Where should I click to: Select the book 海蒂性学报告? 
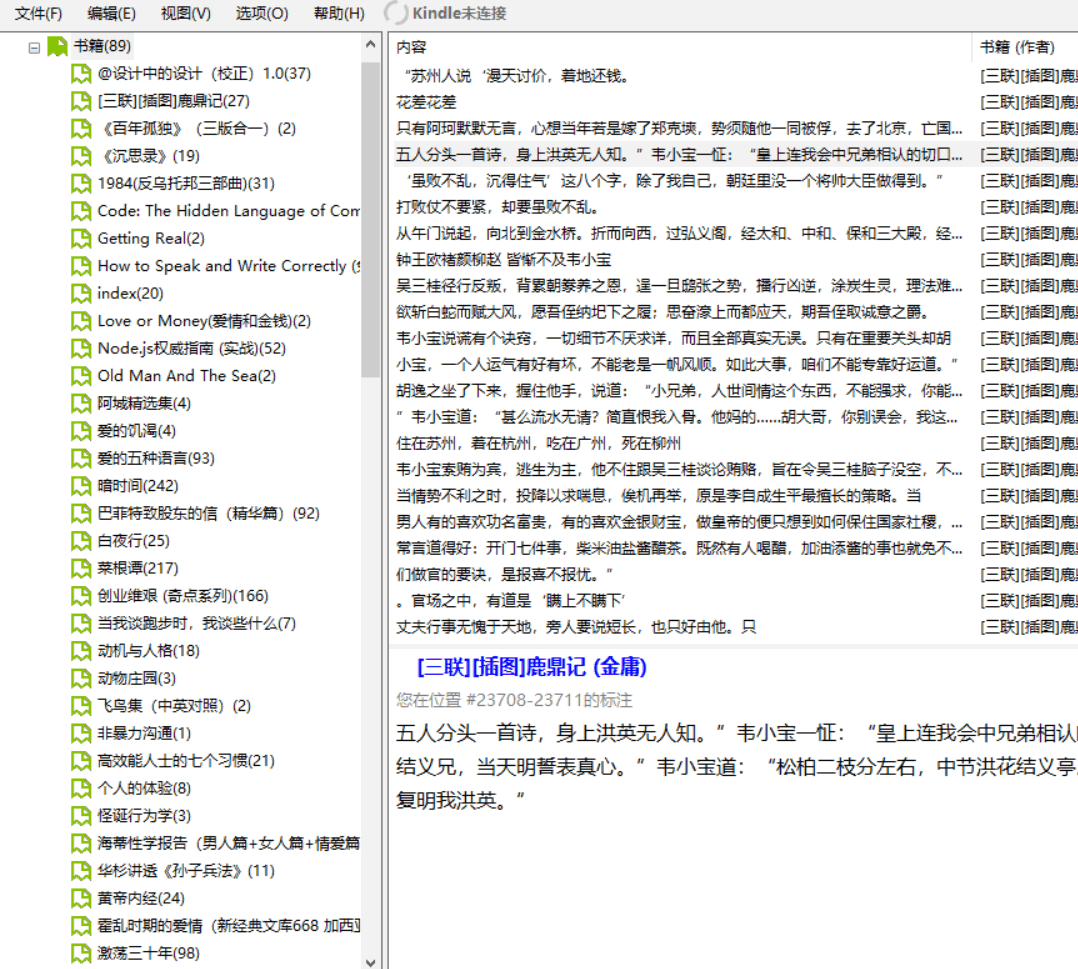pos(228,843)
